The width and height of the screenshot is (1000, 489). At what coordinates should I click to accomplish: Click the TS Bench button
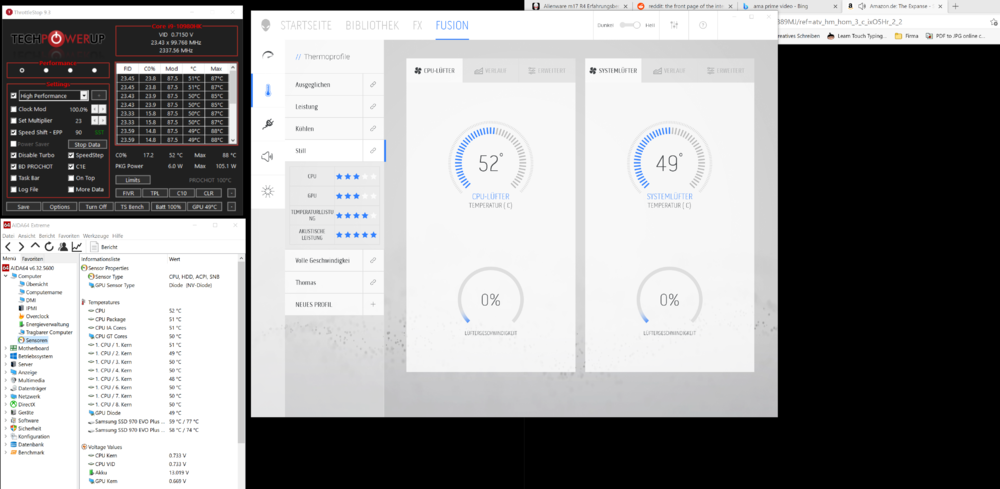[132, 206]
